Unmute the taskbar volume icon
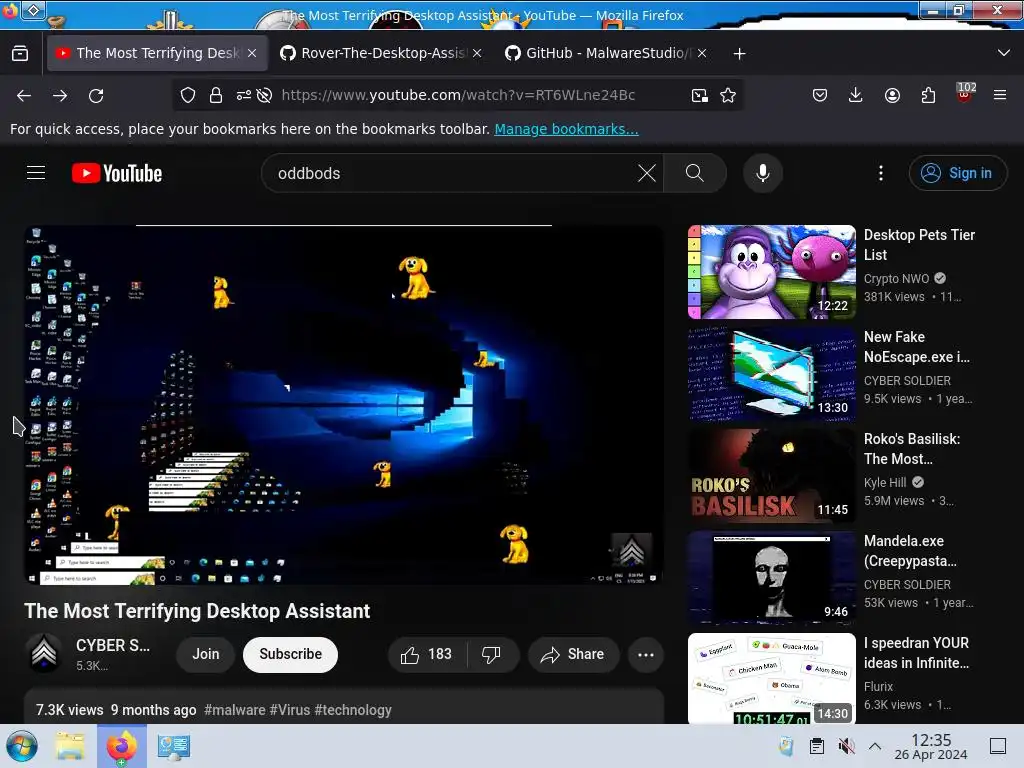 coord(846,746)
